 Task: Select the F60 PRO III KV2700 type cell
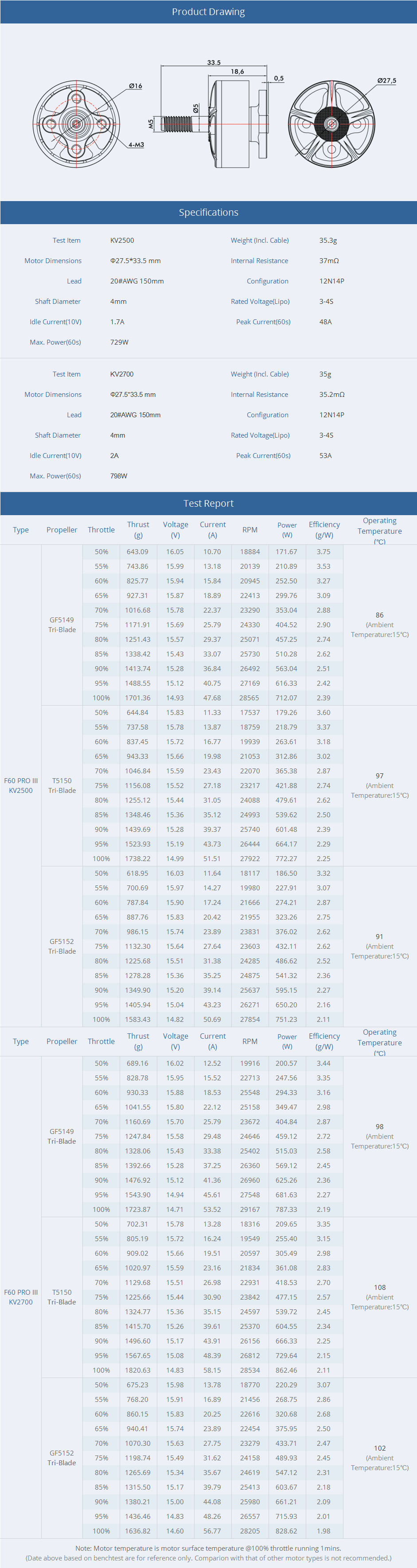pyautogui.click(x=21, y=1296)
